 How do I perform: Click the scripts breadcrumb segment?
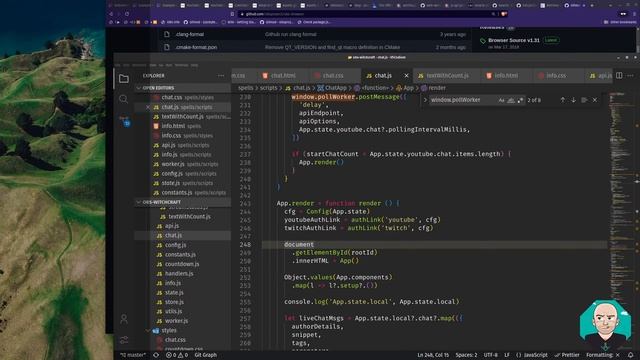[x=268, y=88]
